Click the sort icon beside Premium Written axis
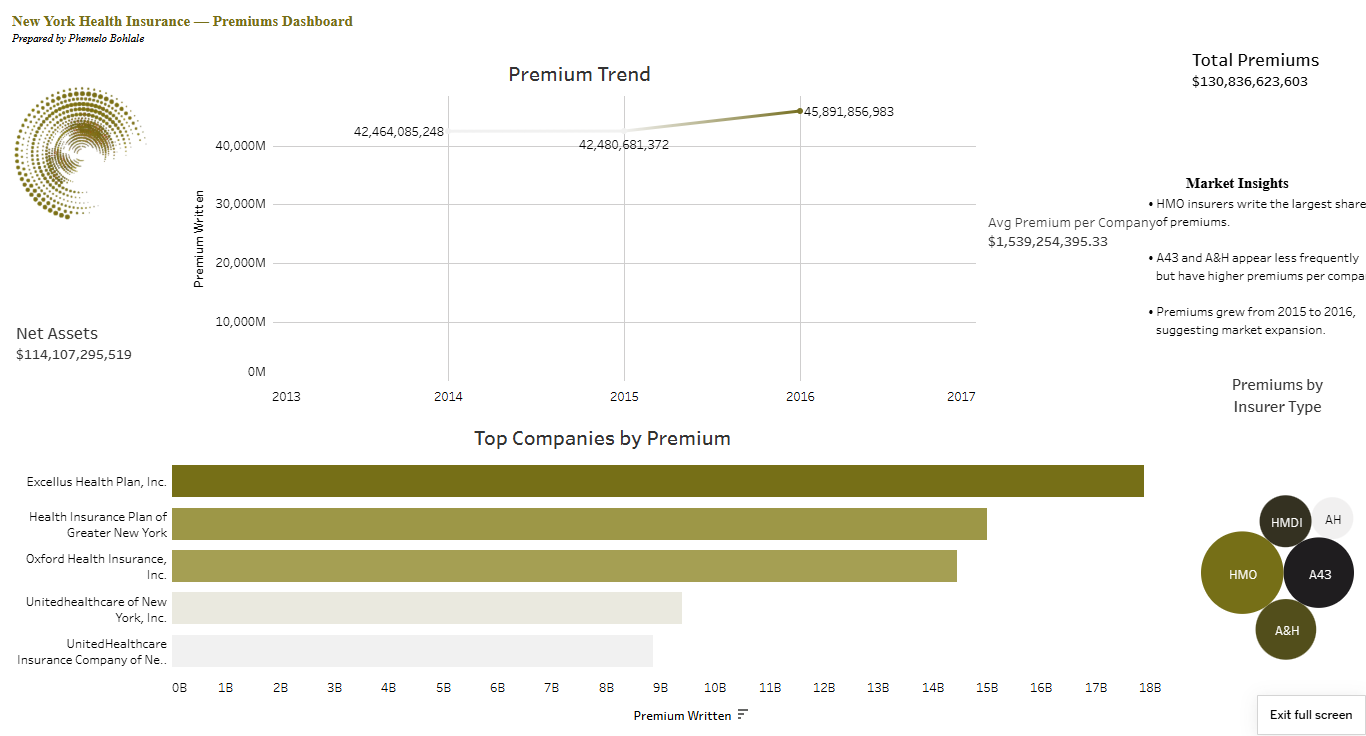Screen dimensions: 1366x736 743,715
